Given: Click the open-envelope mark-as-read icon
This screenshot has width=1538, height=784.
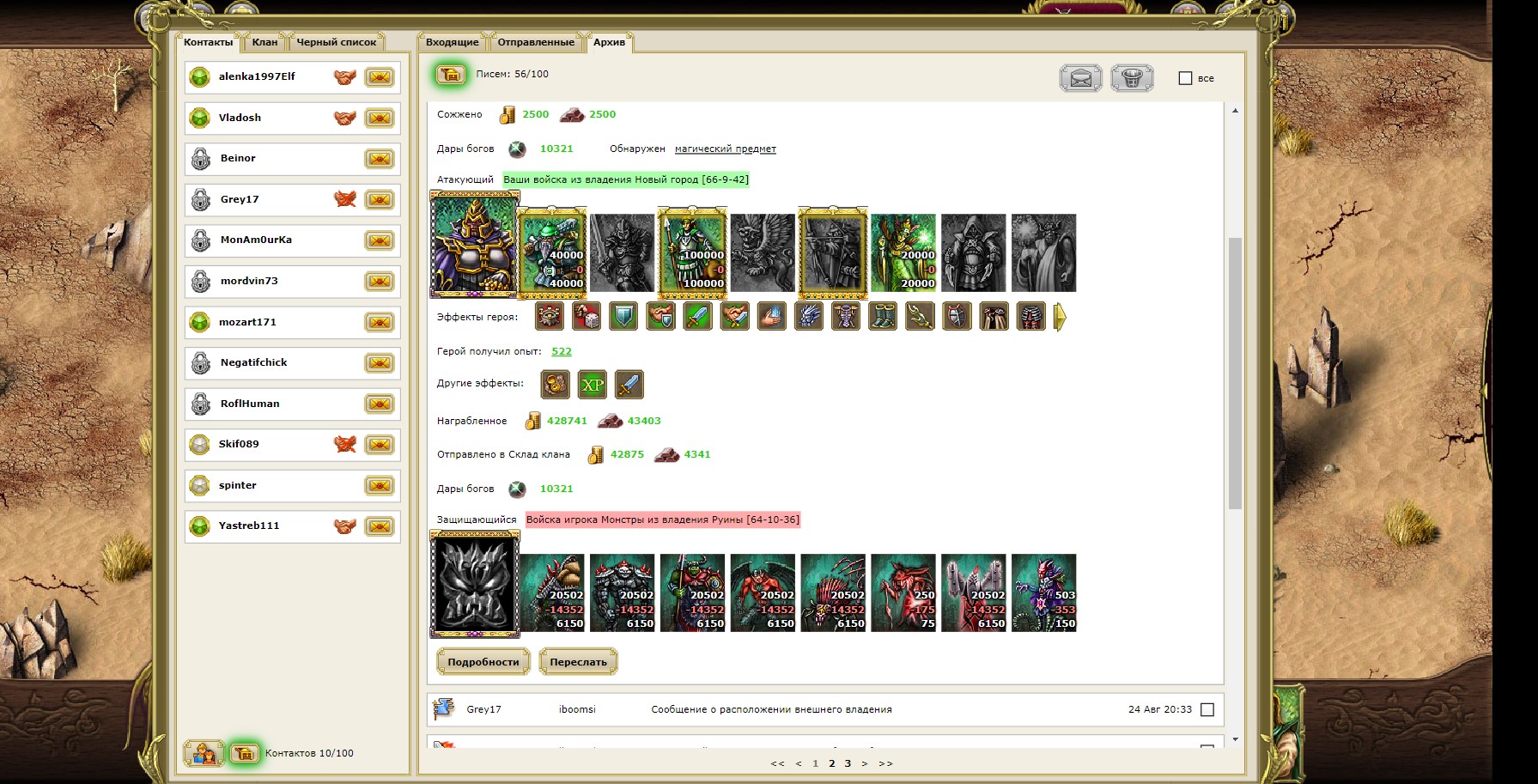Looking at the screenshot, I should coord(1081,78).
